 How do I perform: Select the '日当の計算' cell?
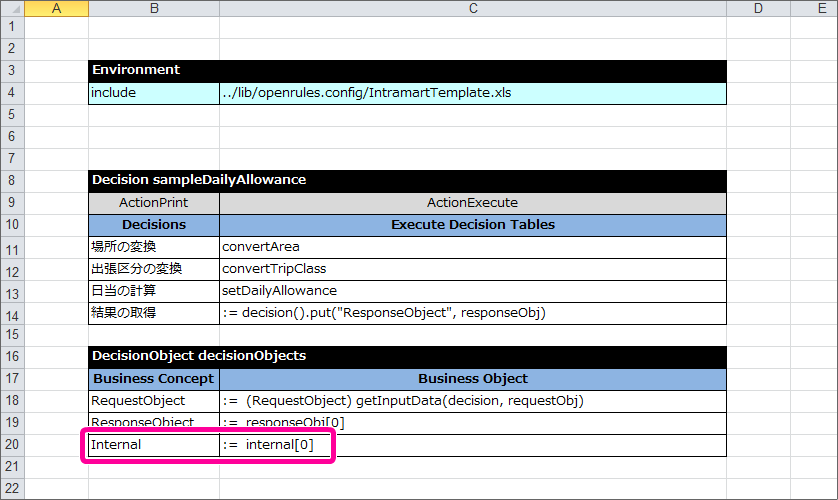coord(154,291)
